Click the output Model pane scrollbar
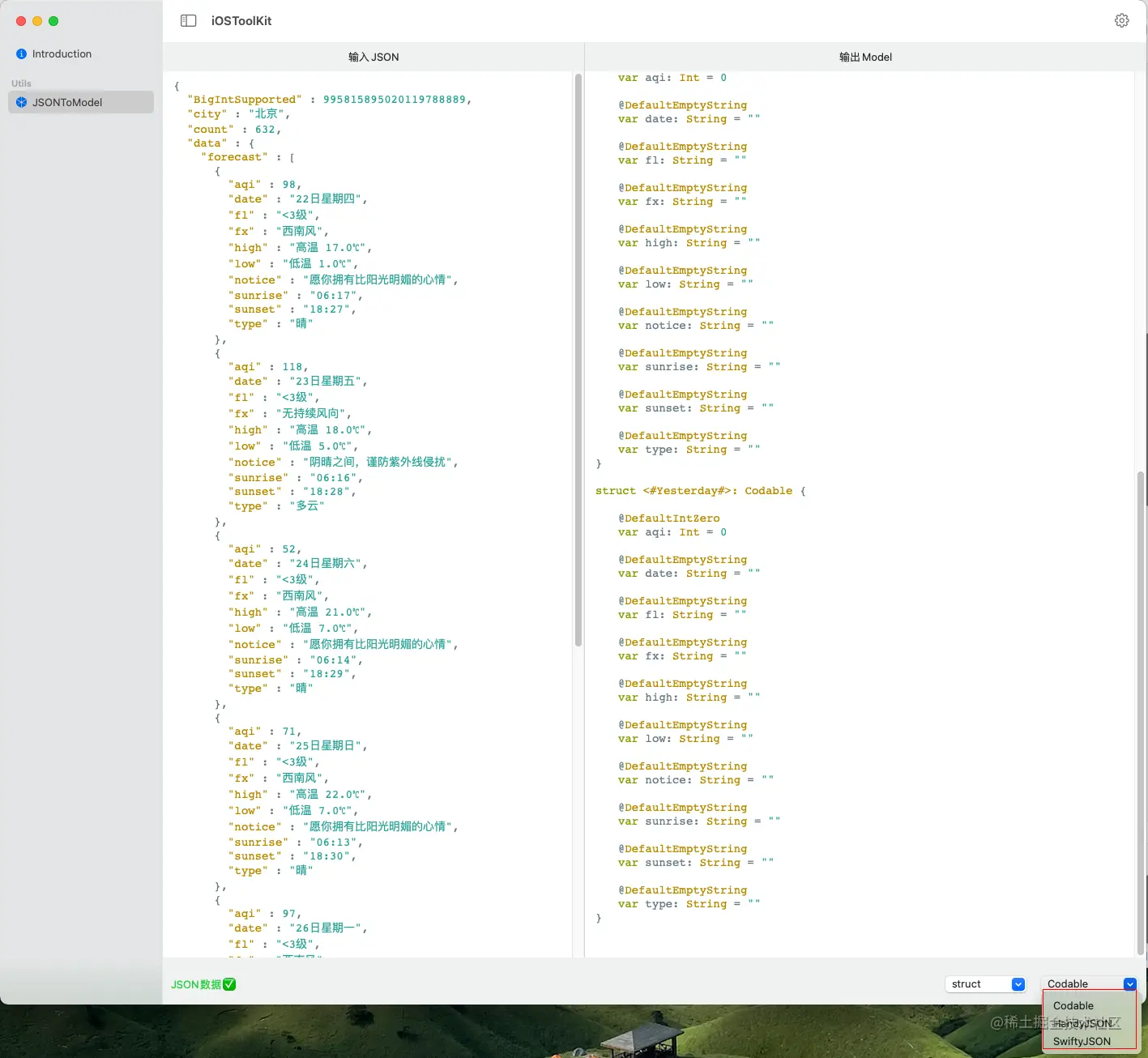Screen dimensions: 1148x1058 click(x=1142, y=713)
